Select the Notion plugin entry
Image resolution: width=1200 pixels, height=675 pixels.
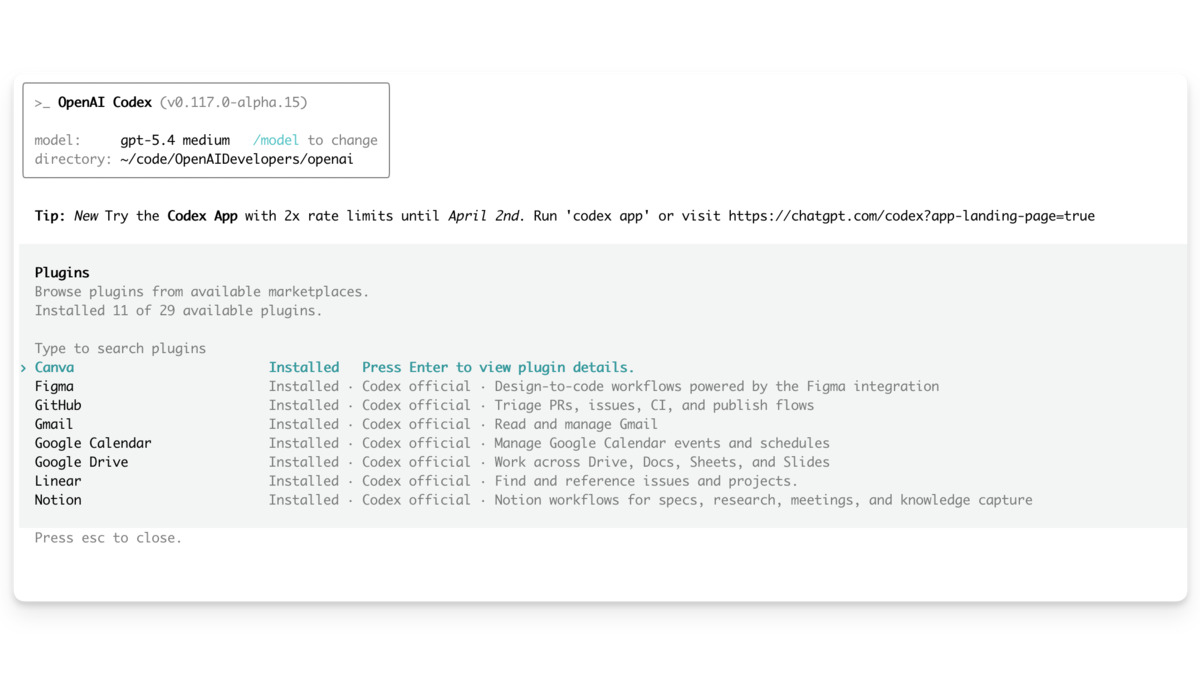tap(57, 500)
